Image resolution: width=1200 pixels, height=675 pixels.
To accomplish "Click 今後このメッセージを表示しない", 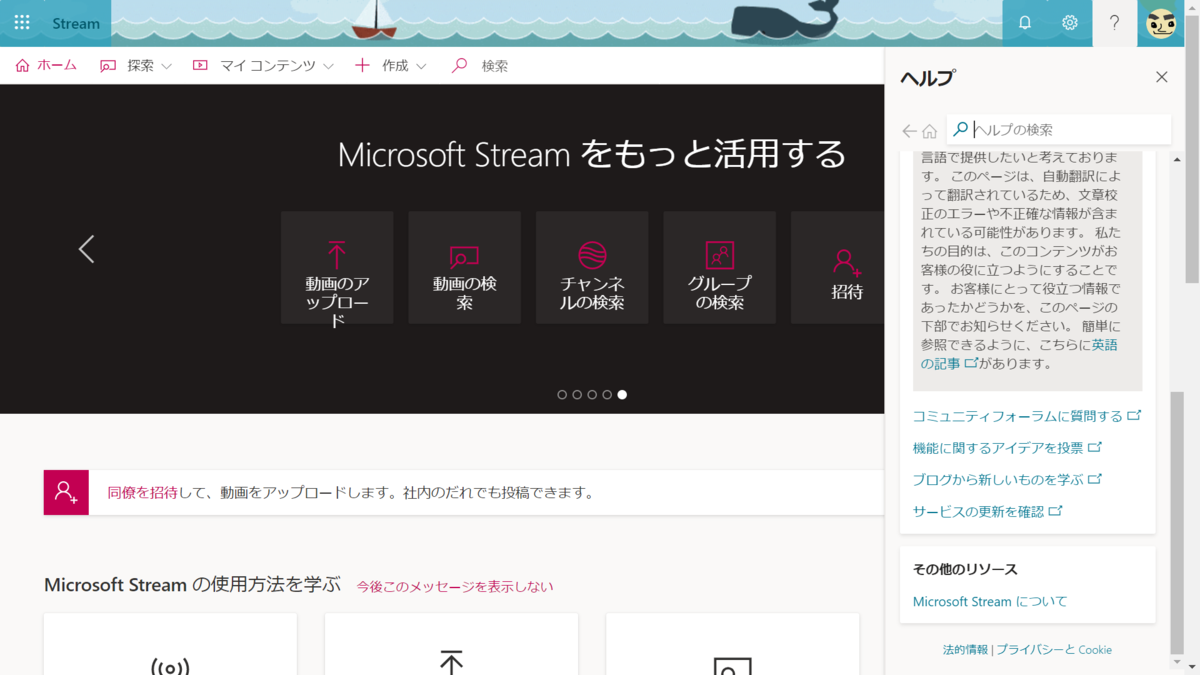I will point(455,586).
